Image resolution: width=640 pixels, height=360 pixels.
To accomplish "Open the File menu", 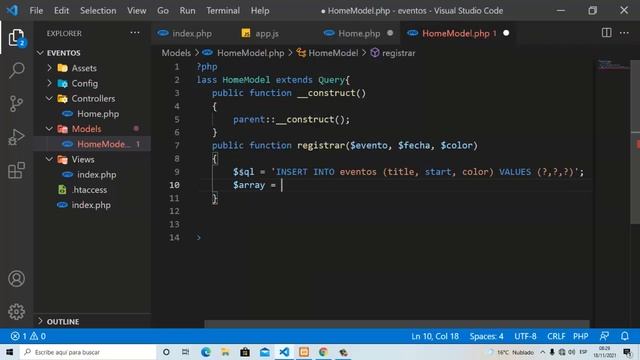I will point(36,11).
